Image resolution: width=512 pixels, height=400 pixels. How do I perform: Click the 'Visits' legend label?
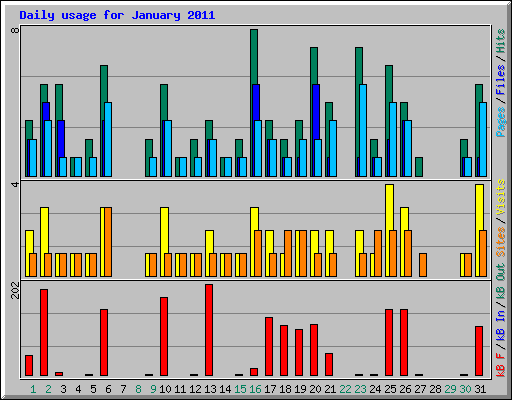pyautogui.click(x=500, y=197)
